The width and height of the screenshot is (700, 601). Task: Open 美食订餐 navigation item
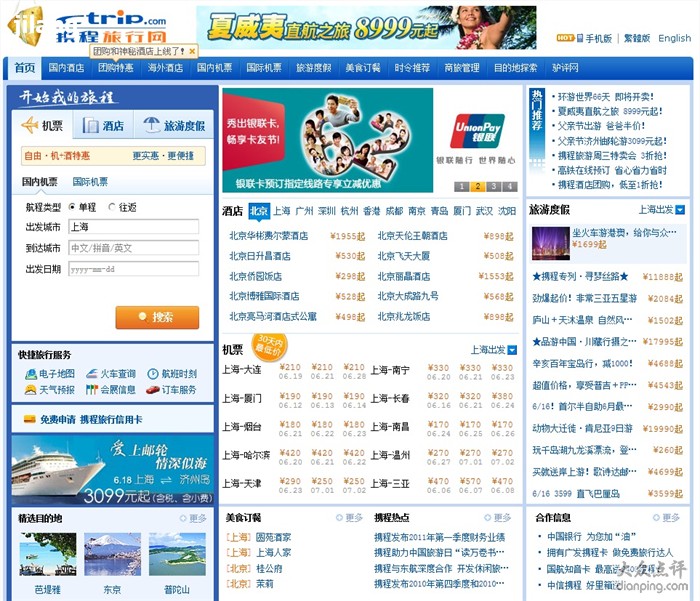363,68
